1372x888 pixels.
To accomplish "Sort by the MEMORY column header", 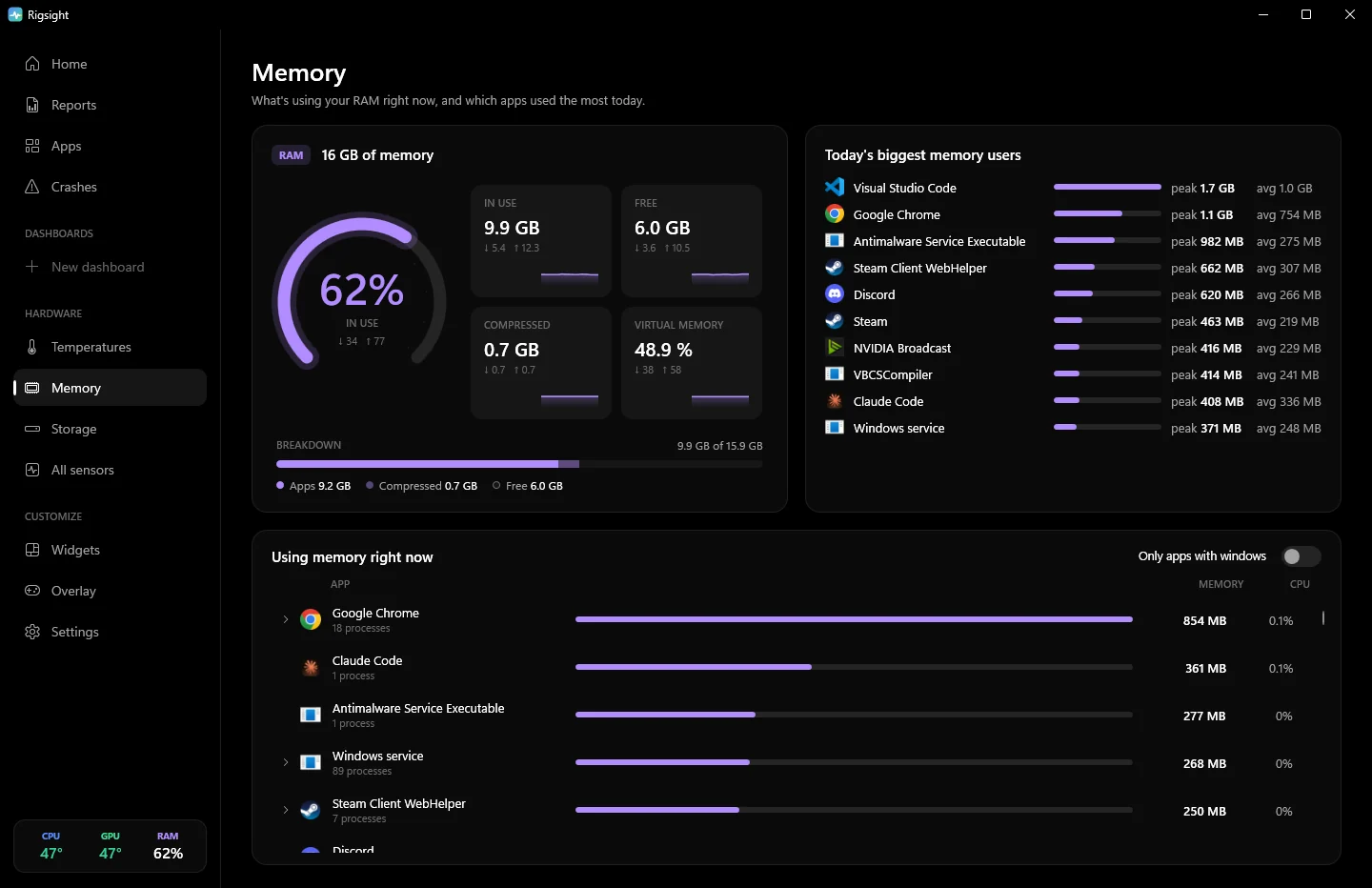I will pos(1221,584).
